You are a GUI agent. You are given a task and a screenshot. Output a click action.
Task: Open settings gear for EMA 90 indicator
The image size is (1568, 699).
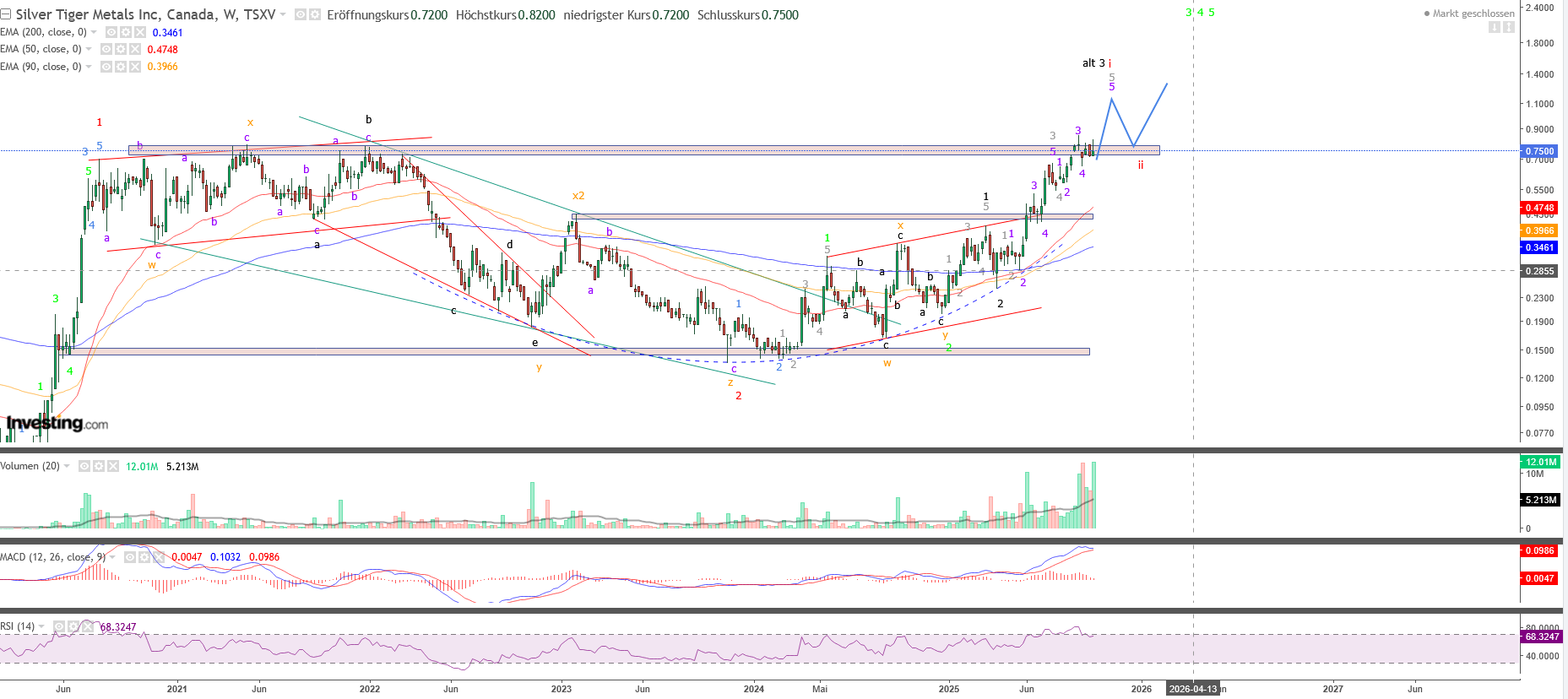pos(120,67)
